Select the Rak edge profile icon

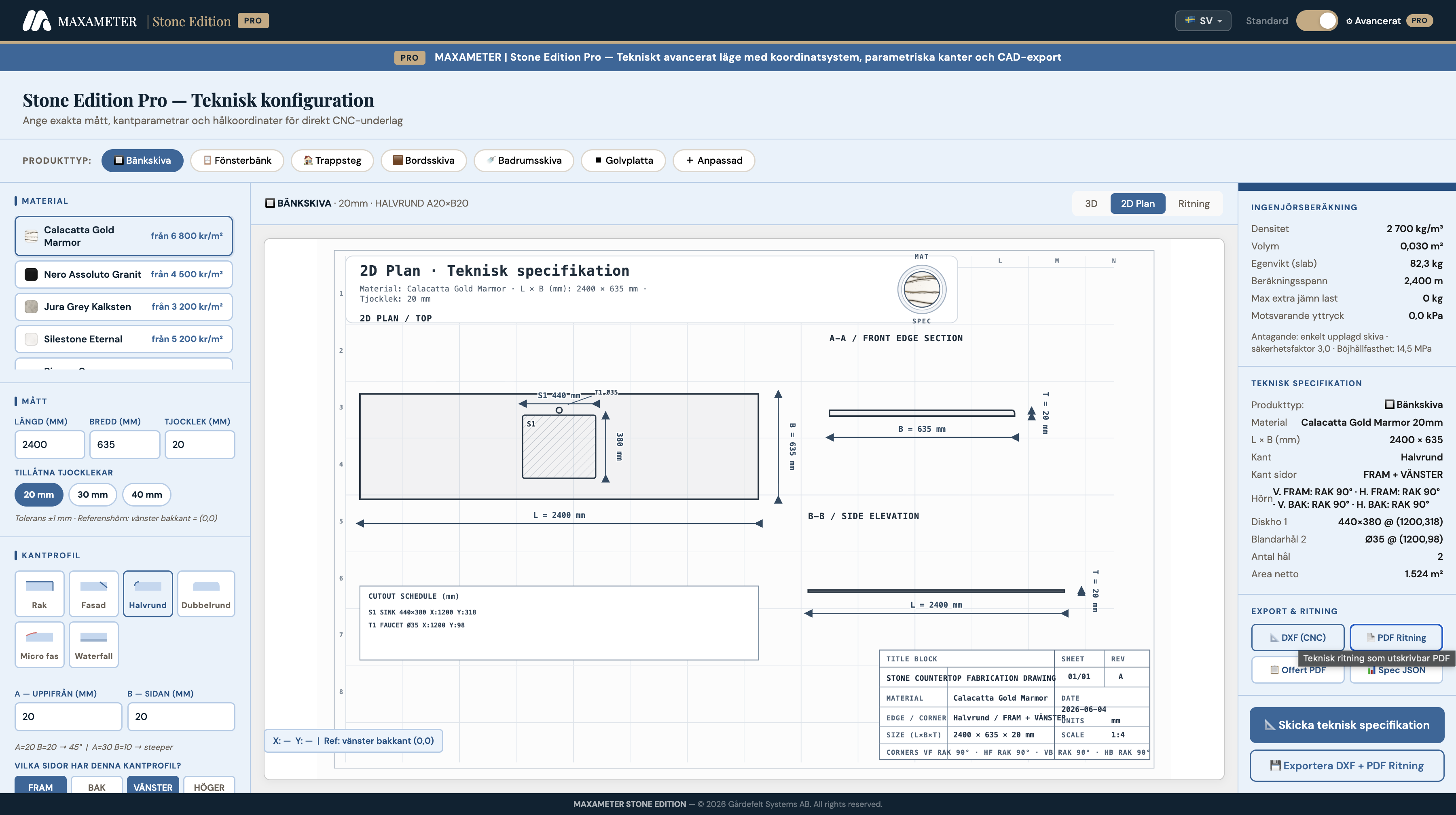(x=40, y=586)
